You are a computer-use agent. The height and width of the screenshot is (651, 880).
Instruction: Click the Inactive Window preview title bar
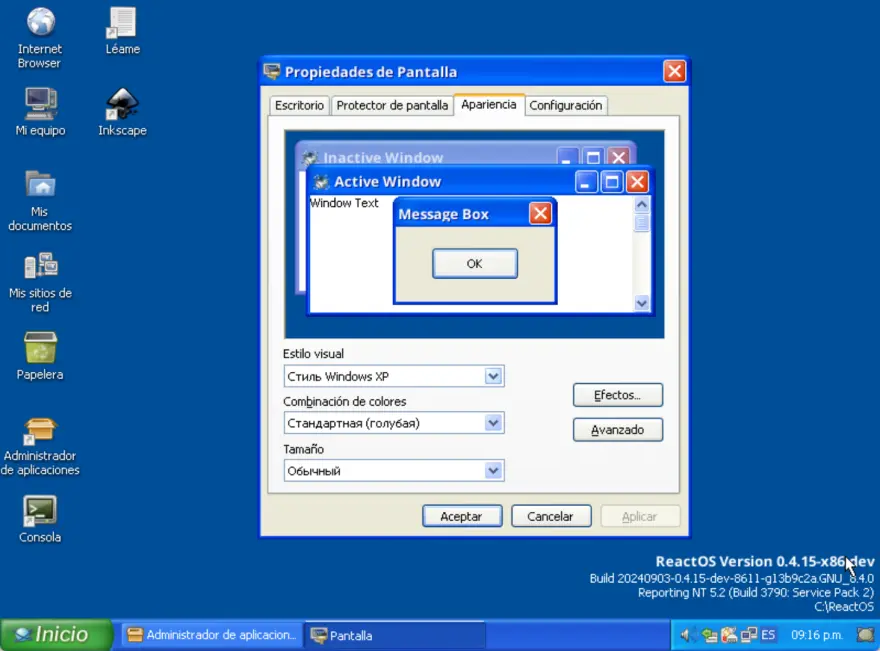tap(427, 155)
